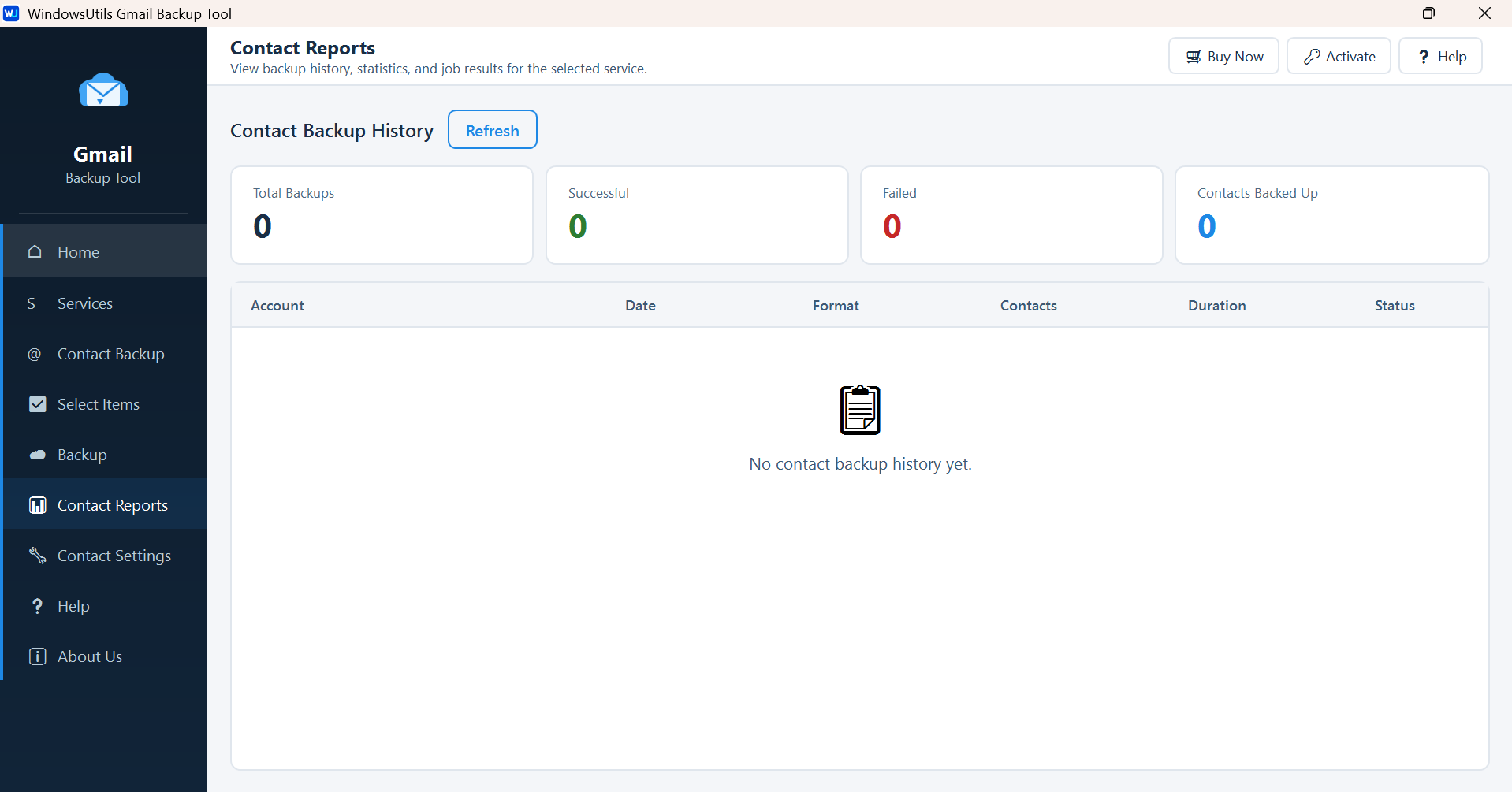This screenshot has height=792, width=1512.
Task: Refresh the contact backup history
Action: pos(493,130)
